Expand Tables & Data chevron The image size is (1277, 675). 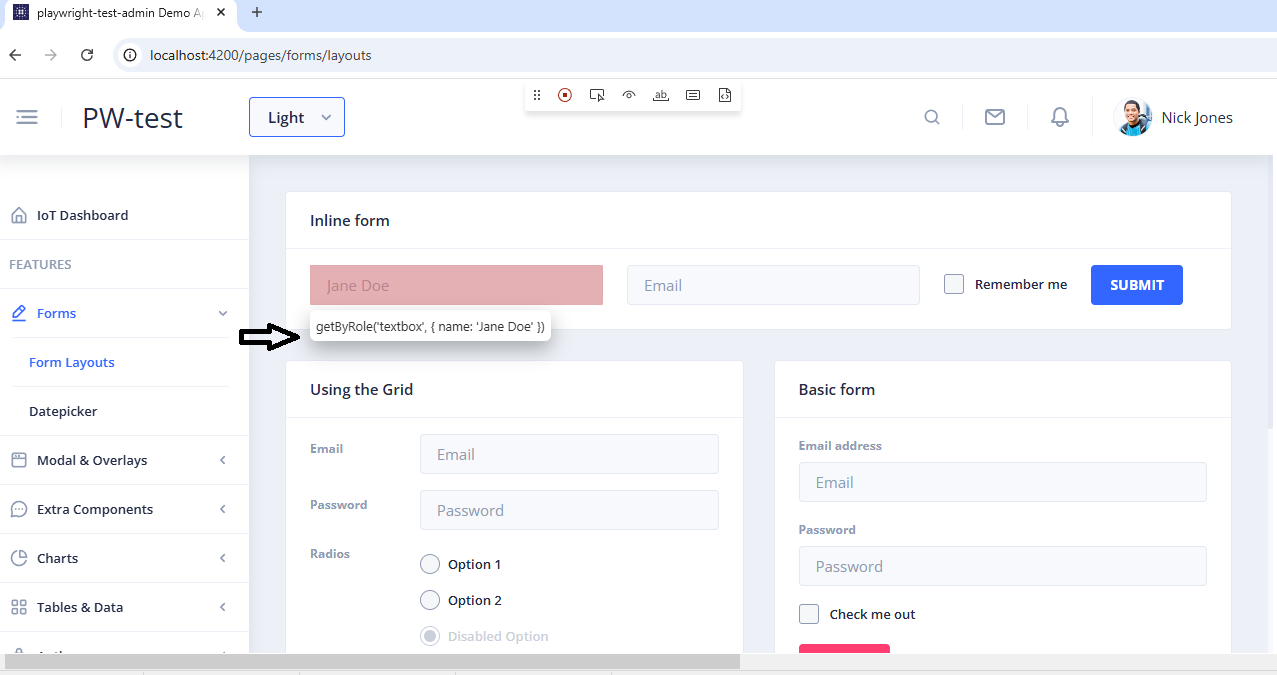[x=223, y=607]
